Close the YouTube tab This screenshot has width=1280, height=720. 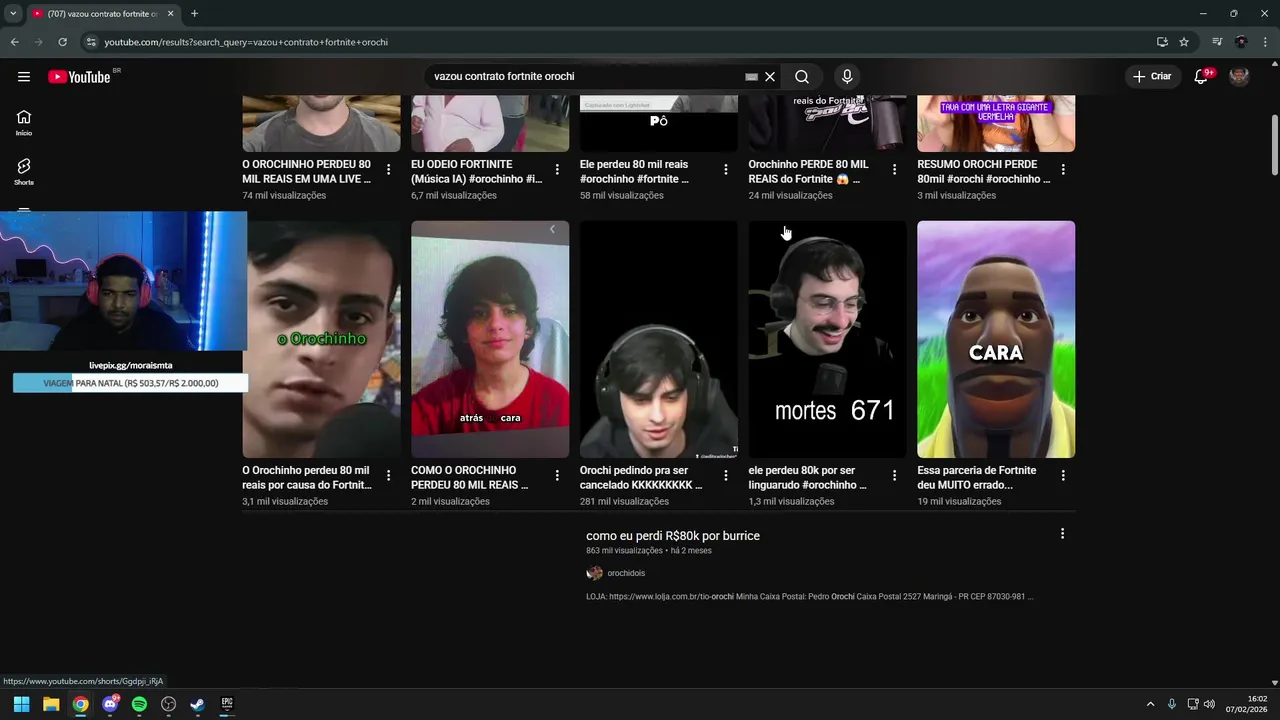coord(170,14)
